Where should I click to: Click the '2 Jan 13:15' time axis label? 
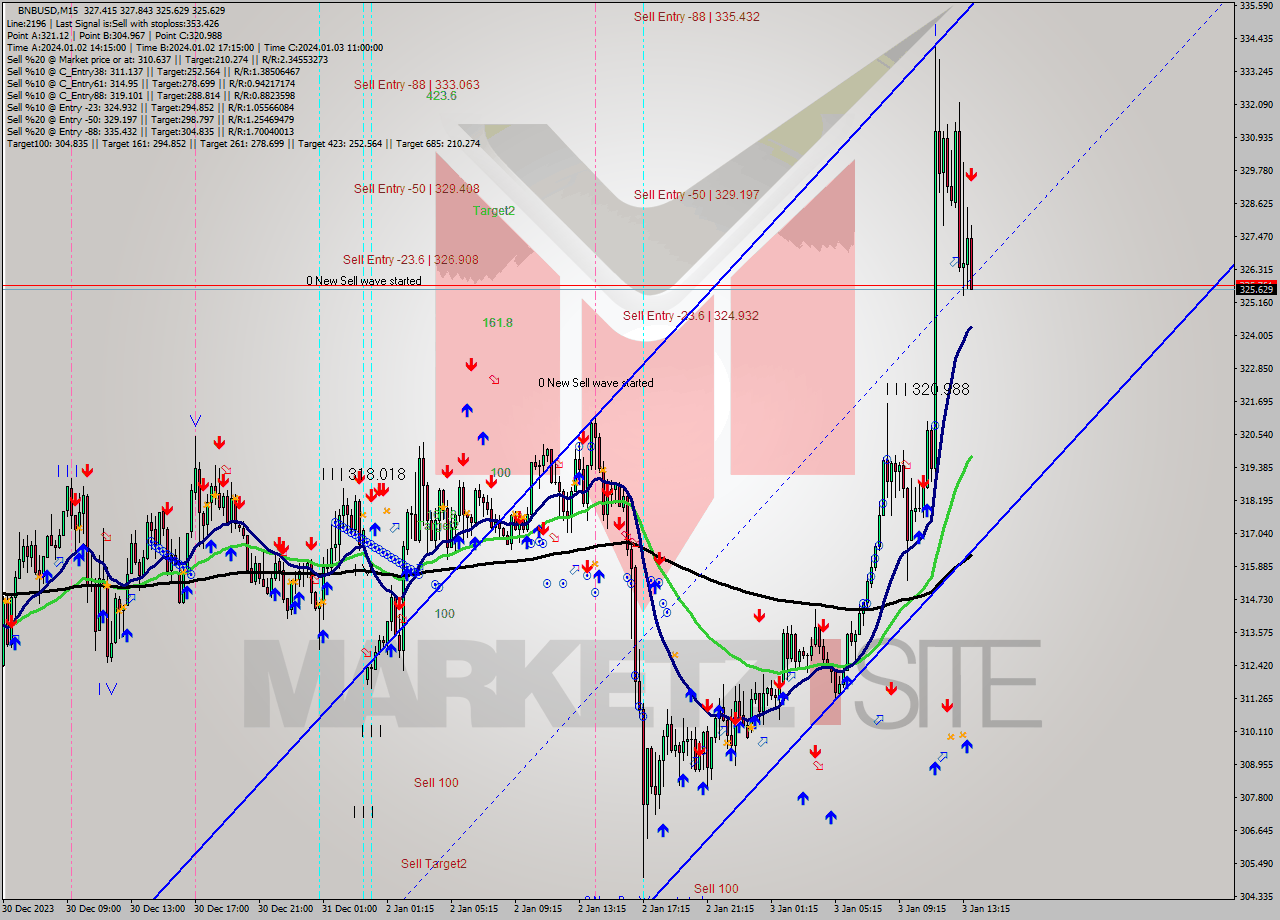602,910
